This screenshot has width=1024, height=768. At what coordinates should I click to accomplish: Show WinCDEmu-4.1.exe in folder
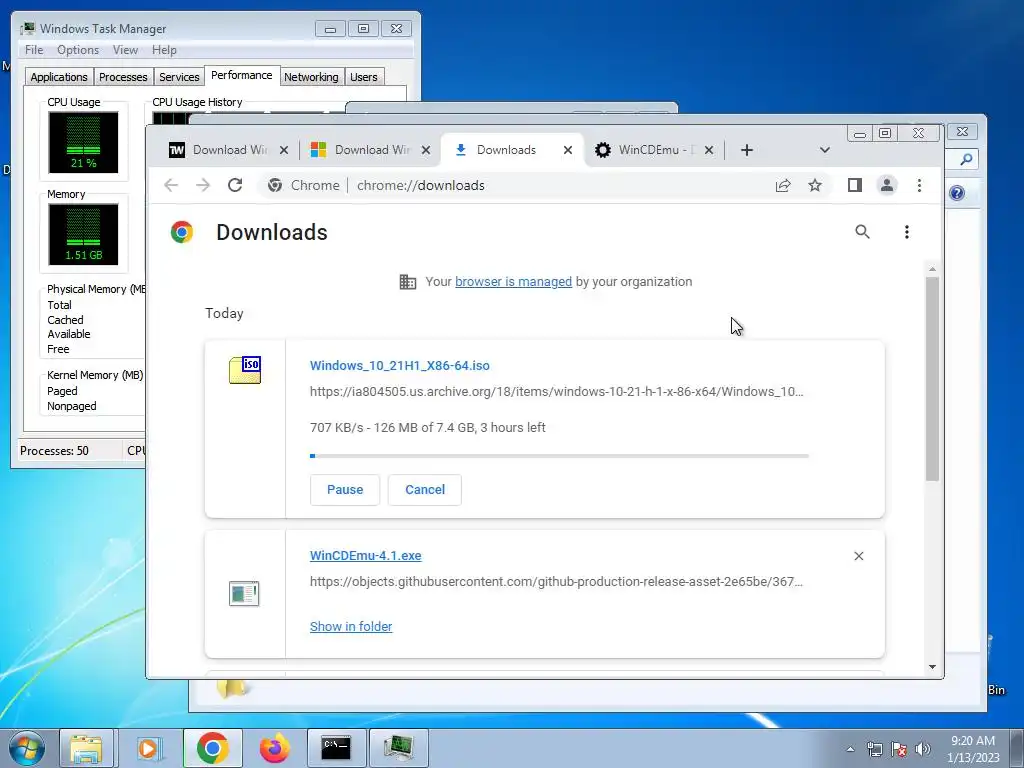point(351,626)
